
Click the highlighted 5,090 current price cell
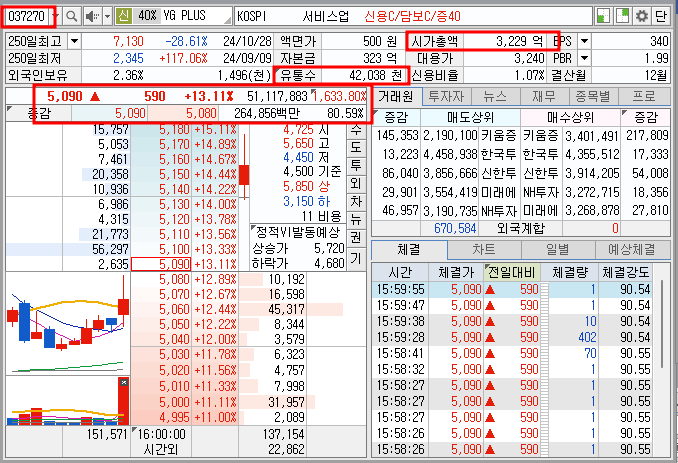[160, 264]
